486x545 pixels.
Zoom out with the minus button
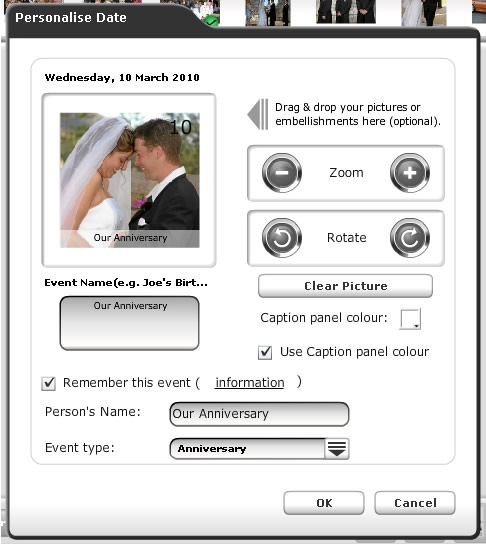[x=282, y=173]
